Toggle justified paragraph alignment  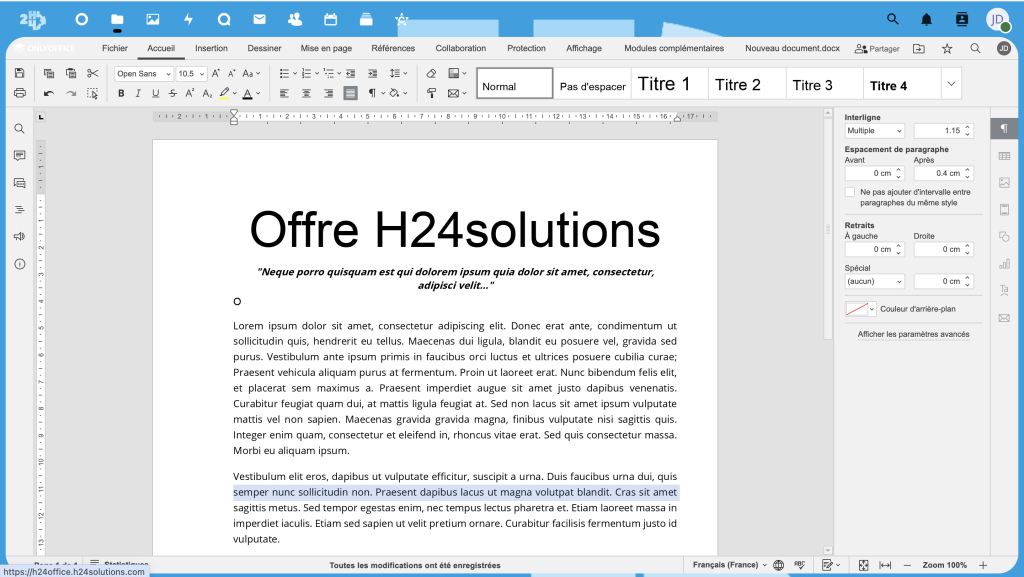[x=350, y=93]
